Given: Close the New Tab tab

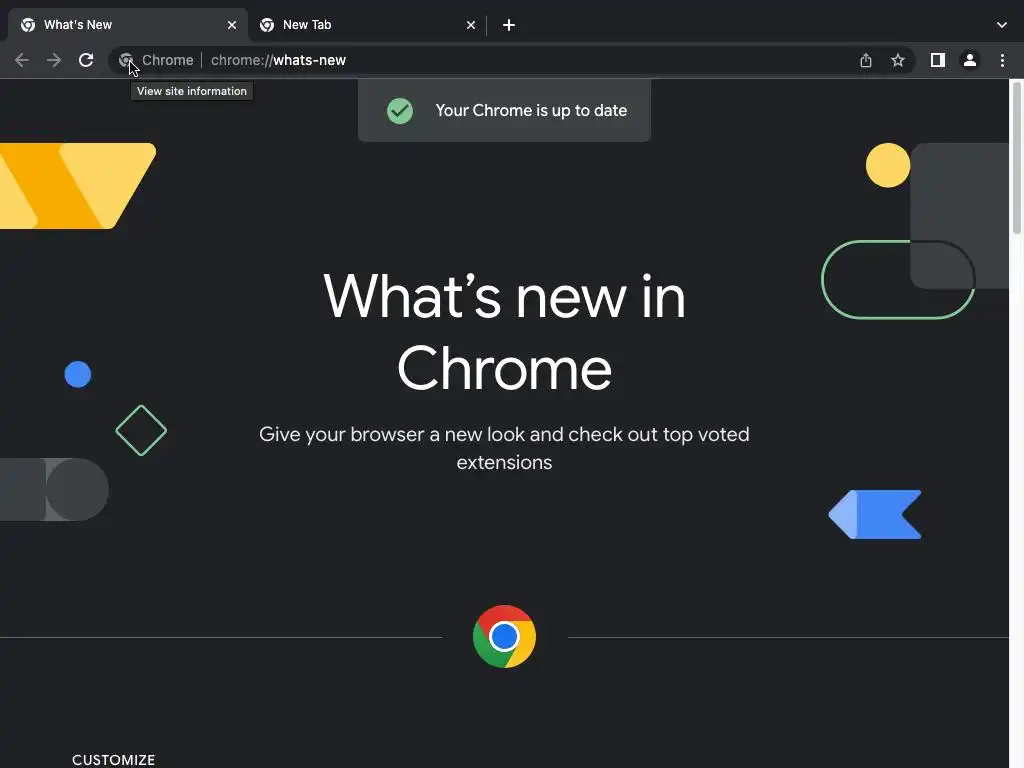Looking at the screenshot, I should pyautogui.click(x=471, y=25).
